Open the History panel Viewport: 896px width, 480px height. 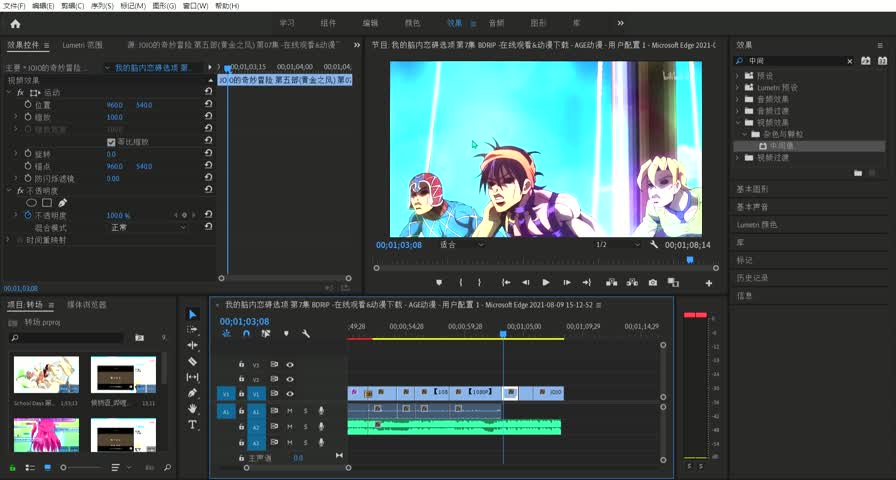click(x=752, y=278)
